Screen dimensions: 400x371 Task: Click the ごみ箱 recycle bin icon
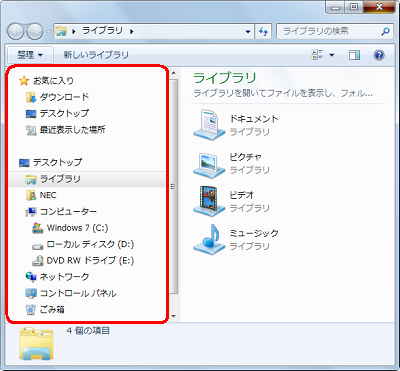coord(31,310)
